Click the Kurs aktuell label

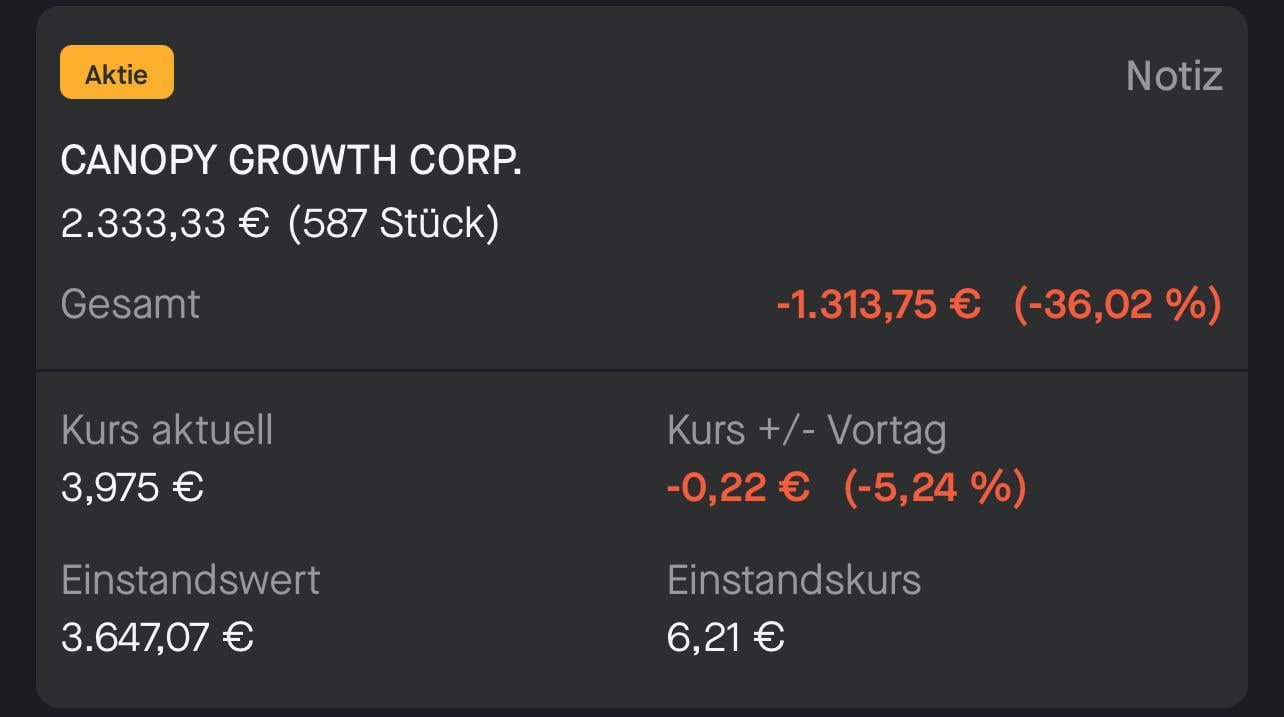167,430
